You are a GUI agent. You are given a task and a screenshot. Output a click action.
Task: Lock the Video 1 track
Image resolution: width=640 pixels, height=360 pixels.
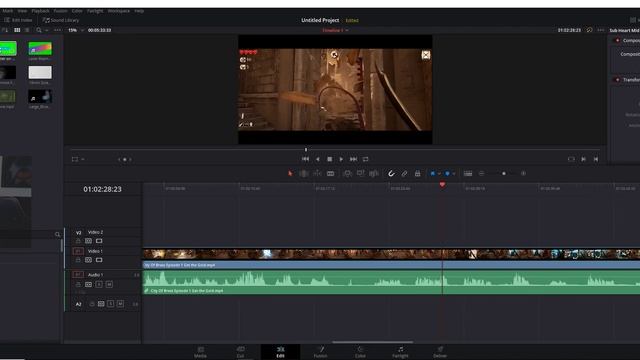click(78, 260)
